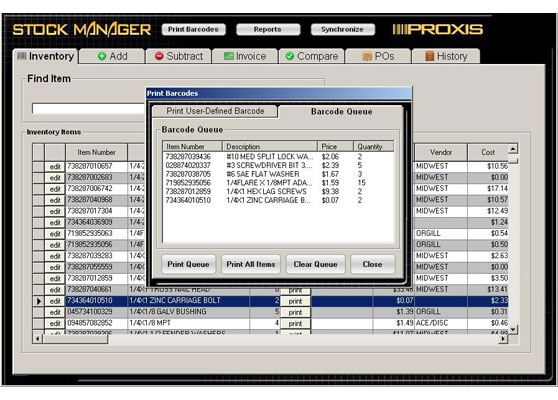Click the green plus icon on Add tab
This screenshot has height=400, width=558.
point(102,56)
